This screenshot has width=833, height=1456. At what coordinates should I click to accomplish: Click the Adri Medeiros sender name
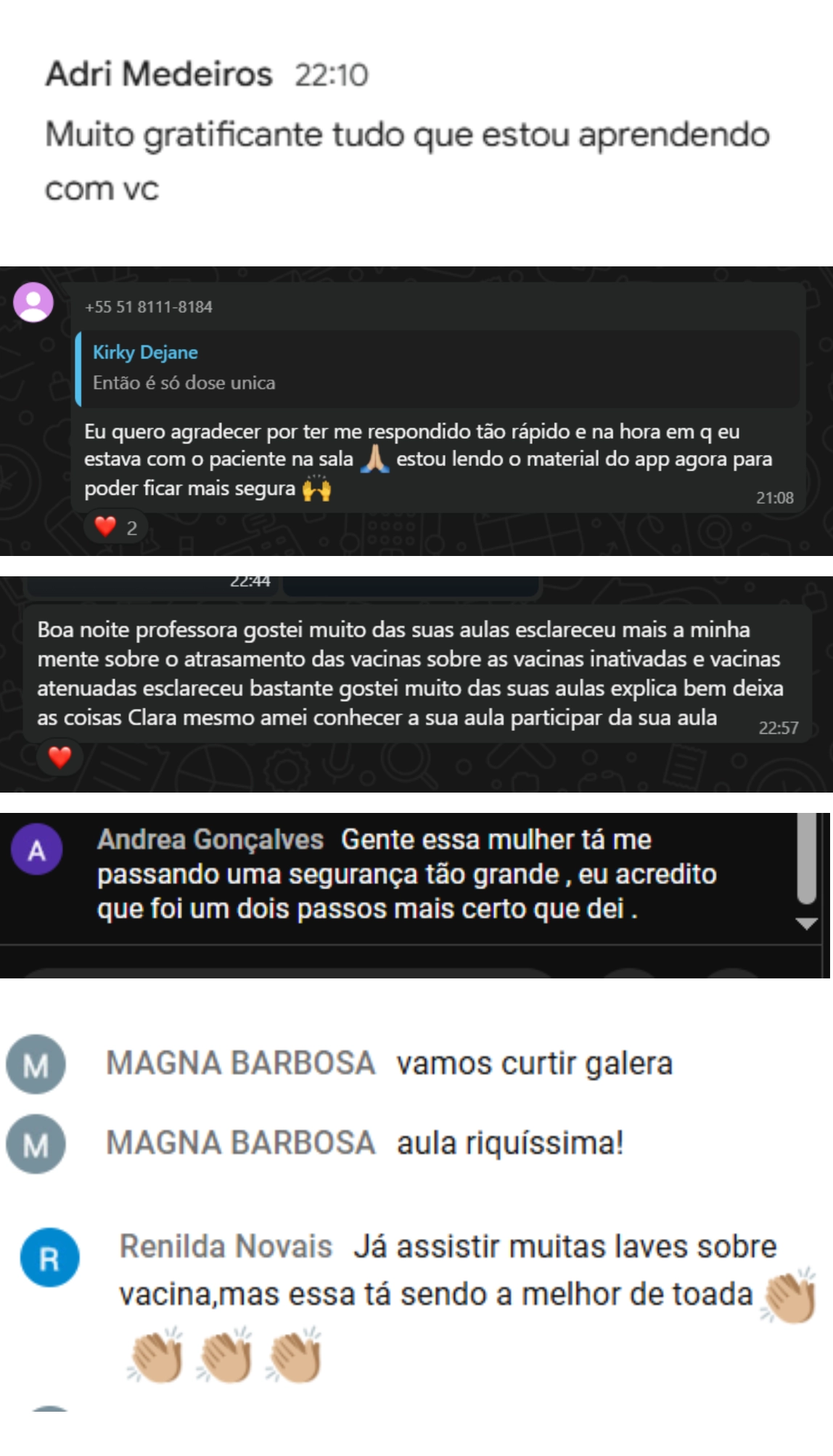159,74
